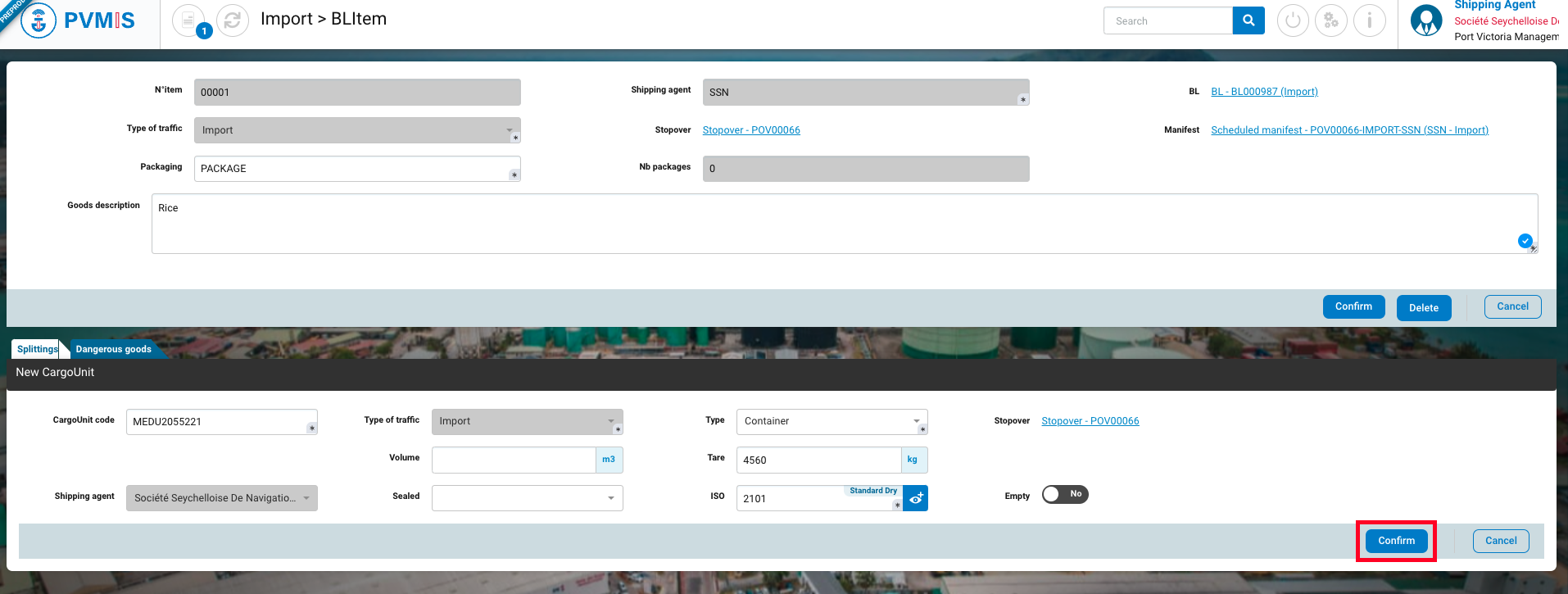Open the documents icon with badge 1
Image resolution: width=1568 pixels, height=594 pixels.
tap(188, 20)
